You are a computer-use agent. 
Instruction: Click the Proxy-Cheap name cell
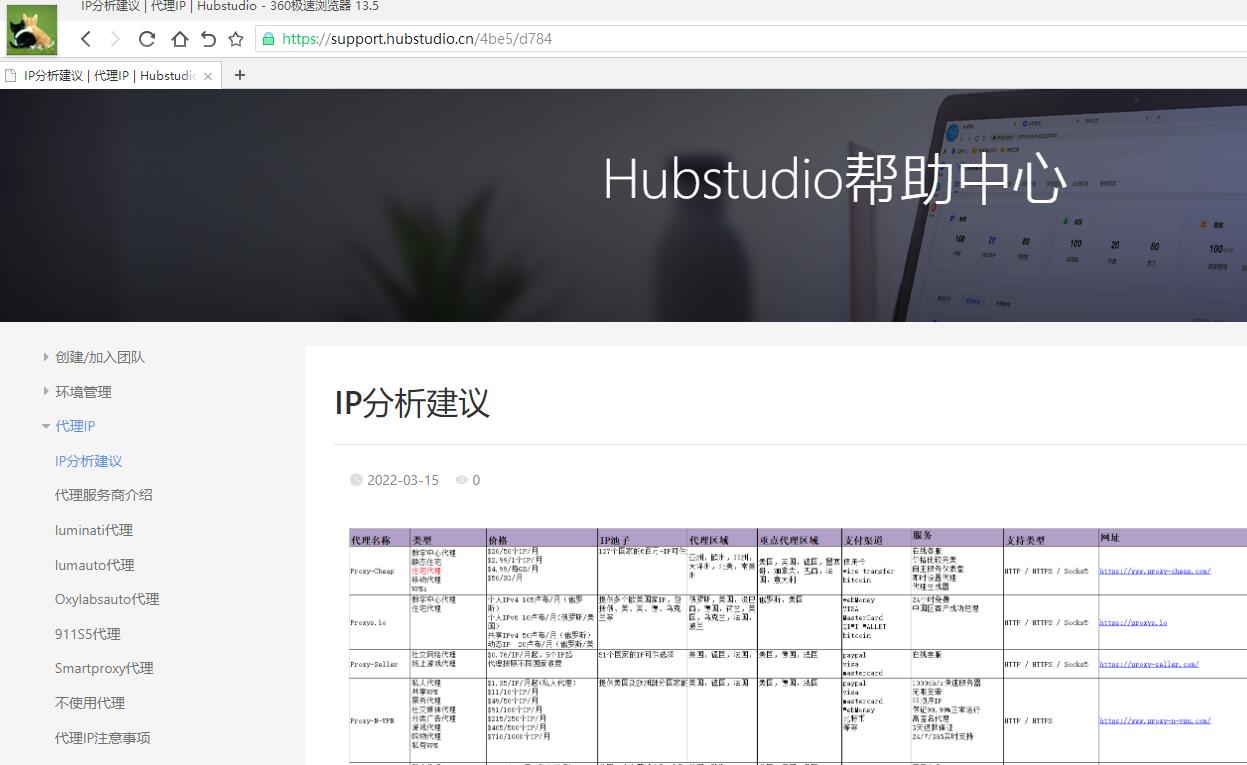[x=379, y=571]
